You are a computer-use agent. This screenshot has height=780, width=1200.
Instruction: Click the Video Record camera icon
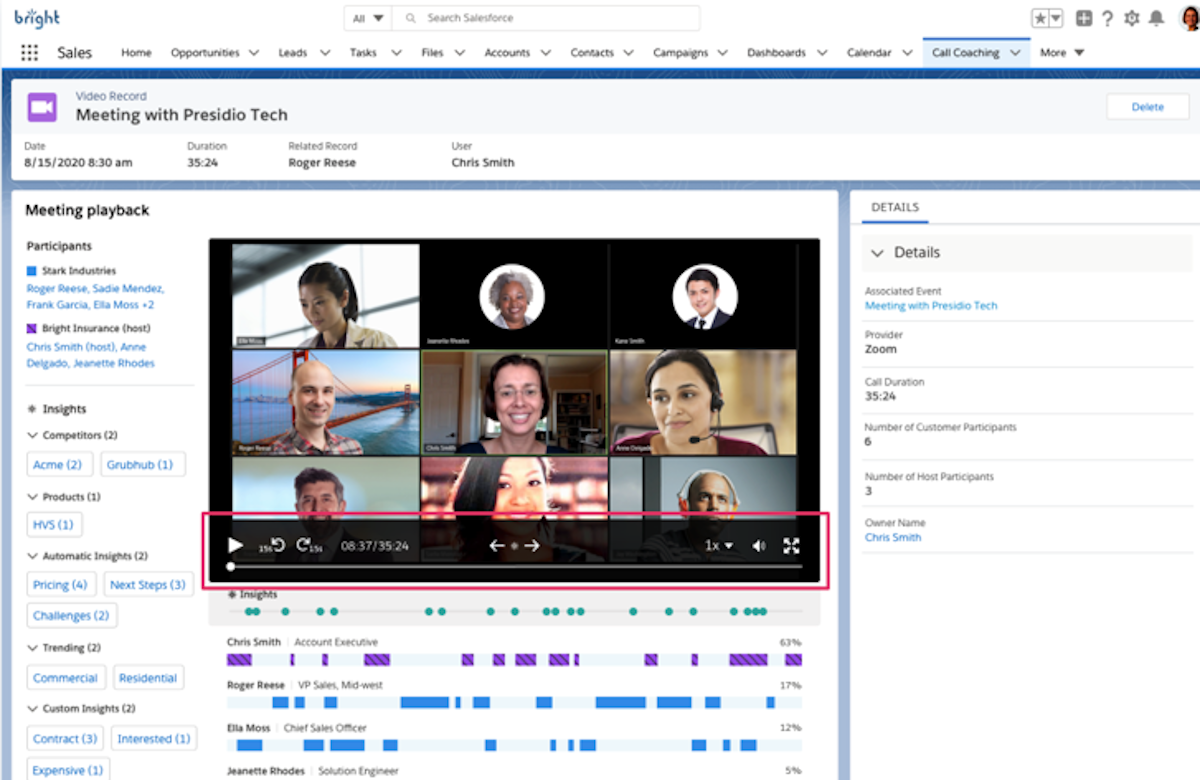coord(42,107)
